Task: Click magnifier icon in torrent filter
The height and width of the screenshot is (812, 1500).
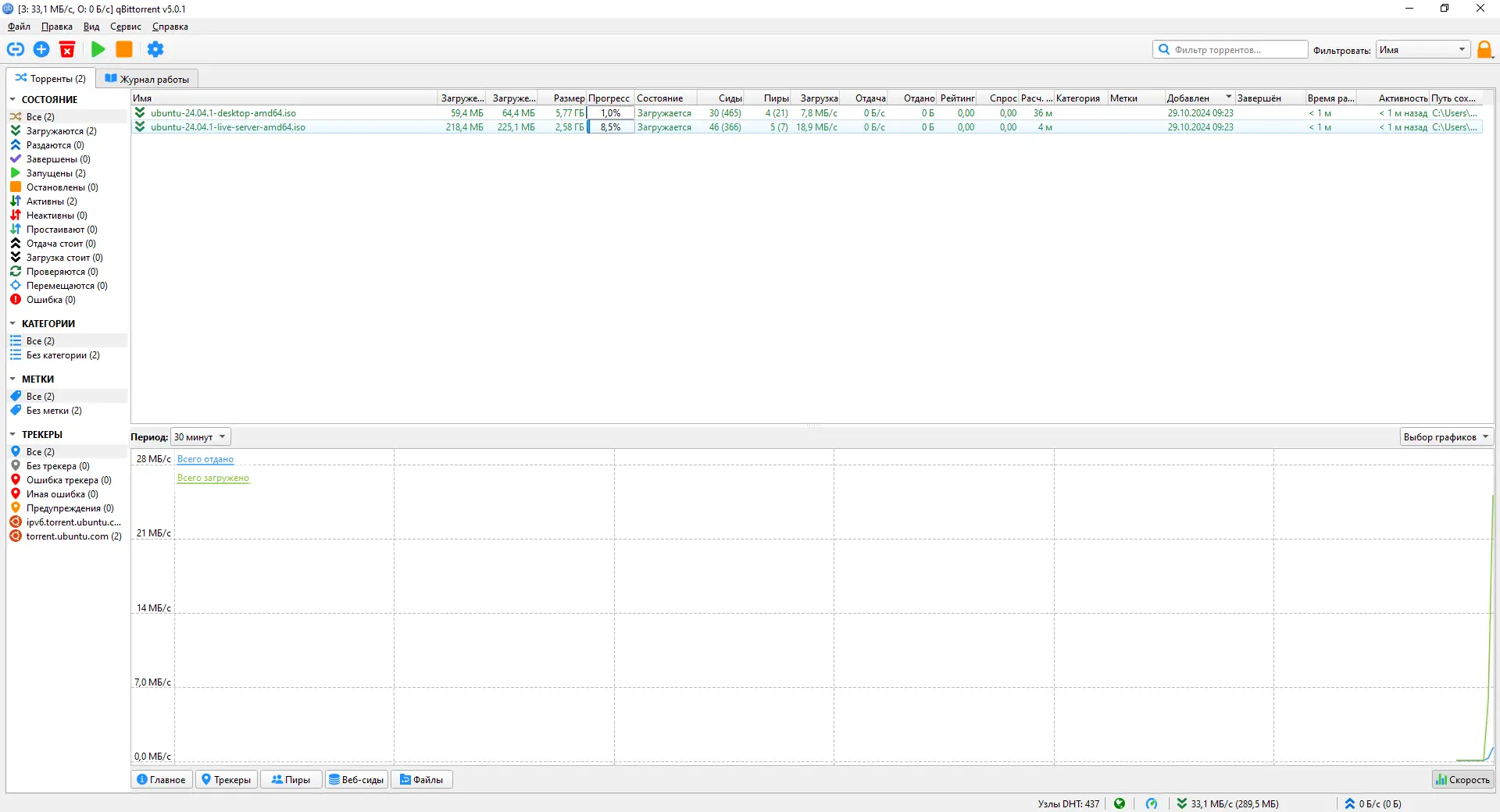Action: pyautogui.click(x=1164, y=49)
